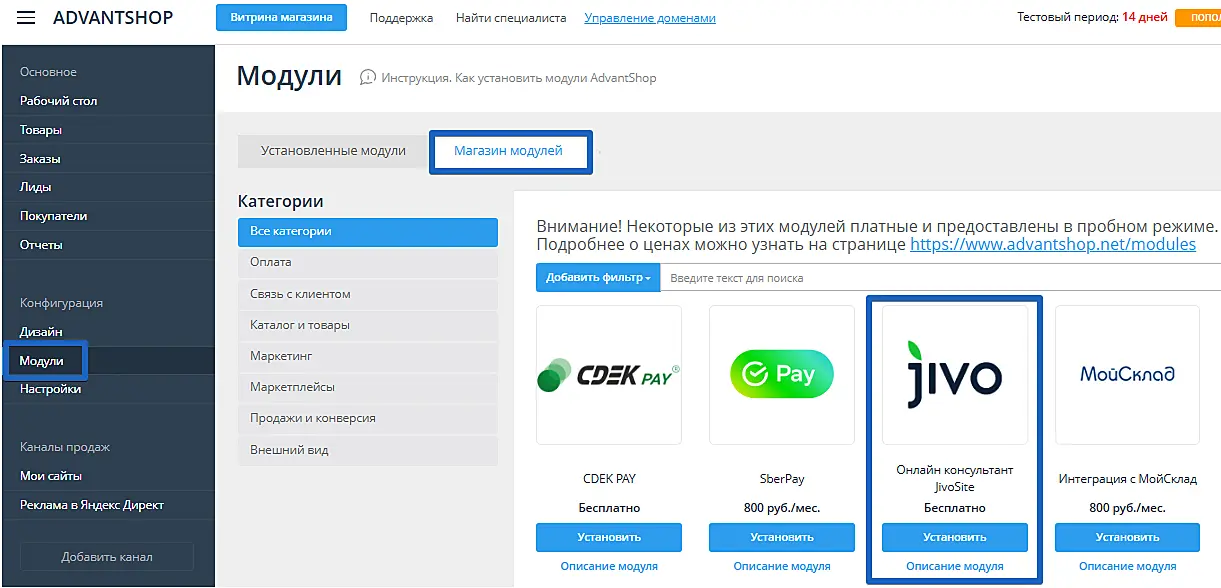The image size is (1221, 588).
Task: Open the hamburger menu icon
Action: pyautogui.click(x=26, y=18)
